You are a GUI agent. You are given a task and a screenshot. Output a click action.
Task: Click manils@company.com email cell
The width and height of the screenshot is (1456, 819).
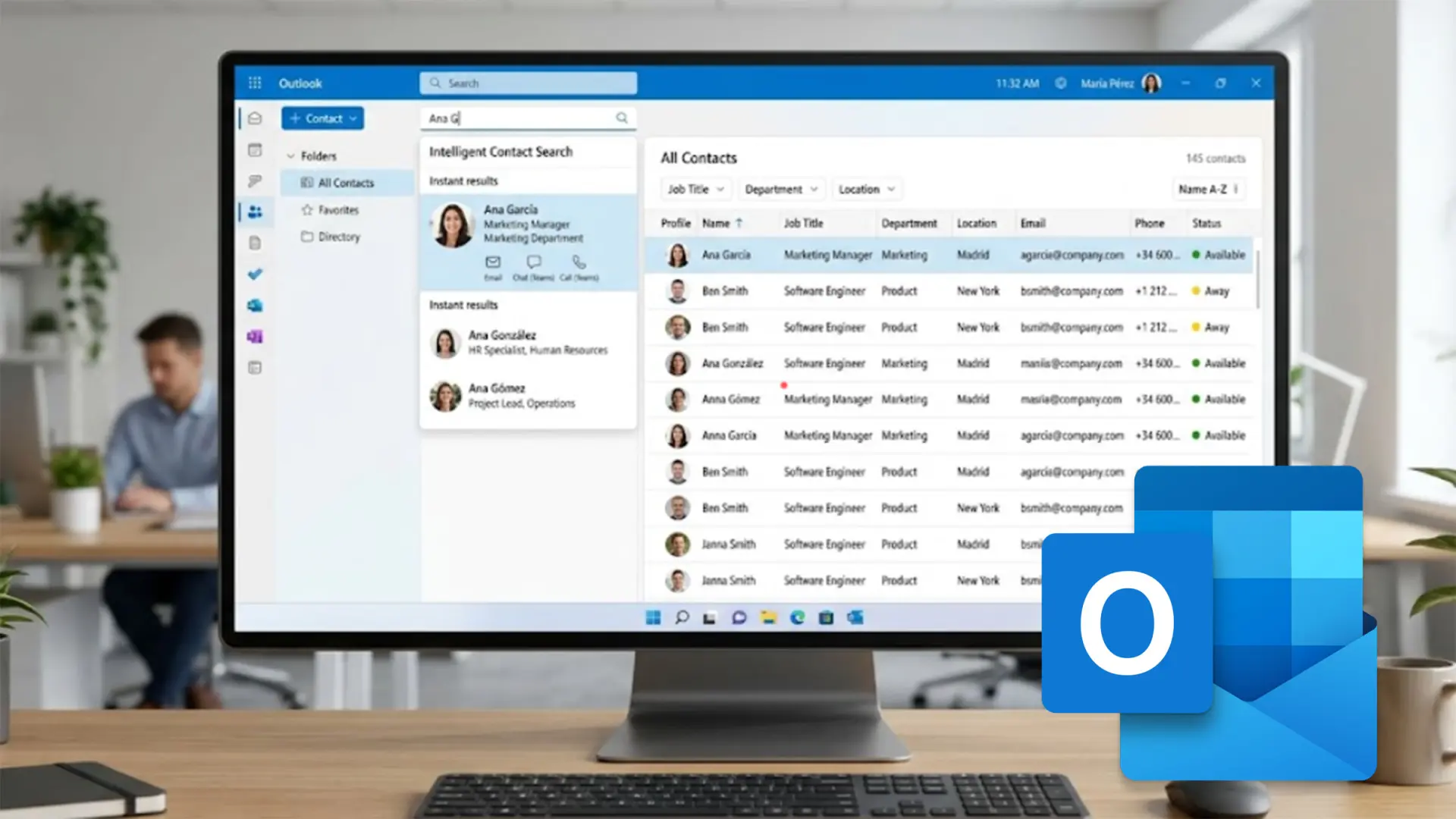(x=1071, y=363)
